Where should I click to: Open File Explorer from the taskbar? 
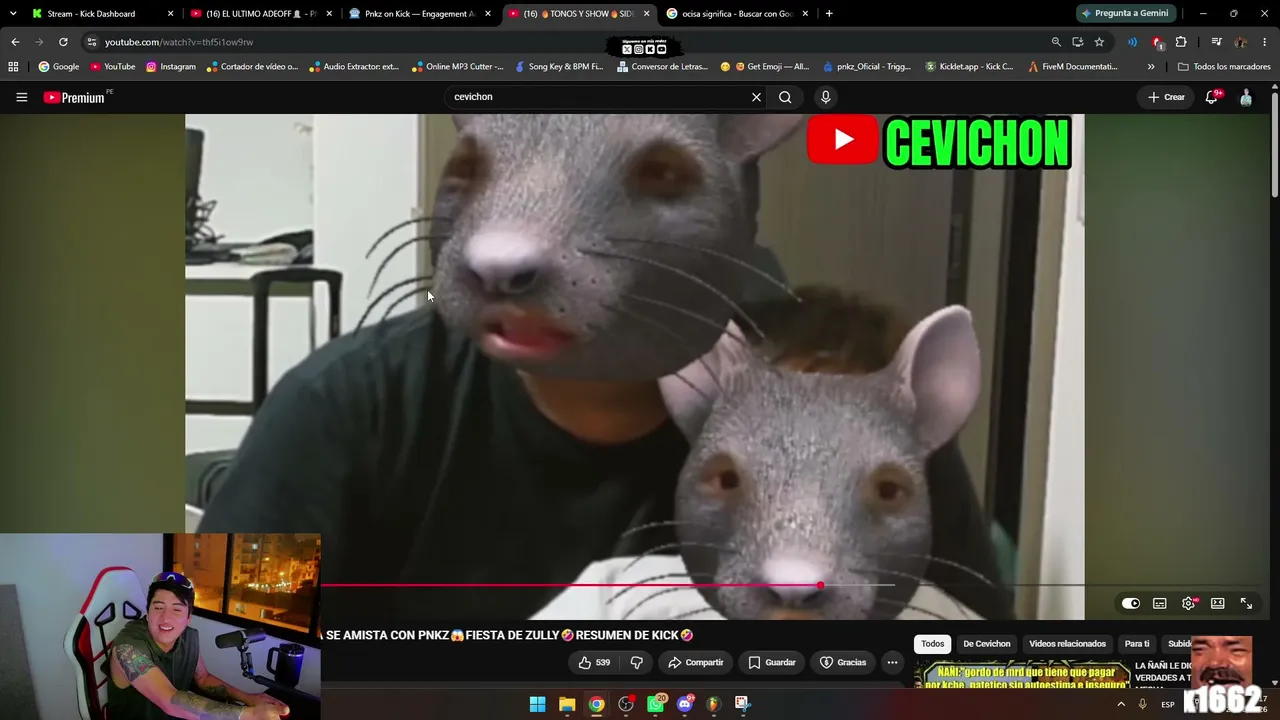coord(567,704)
